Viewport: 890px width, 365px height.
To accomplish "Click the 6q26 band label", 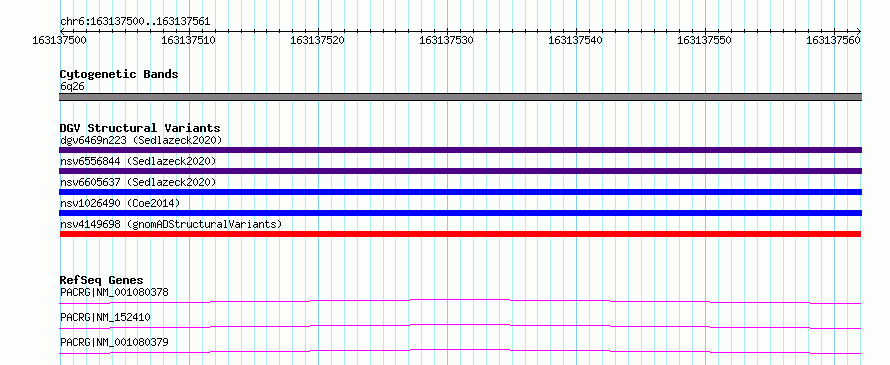I will click(x=73, y=87).
